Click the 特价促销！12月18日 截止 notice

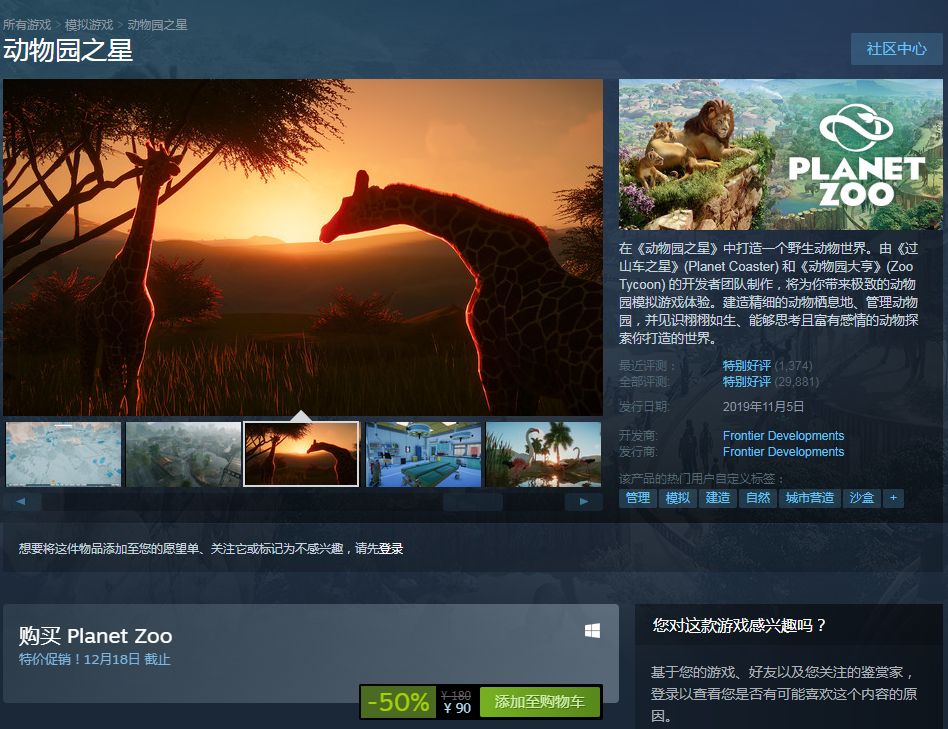(x=94, y=659)
